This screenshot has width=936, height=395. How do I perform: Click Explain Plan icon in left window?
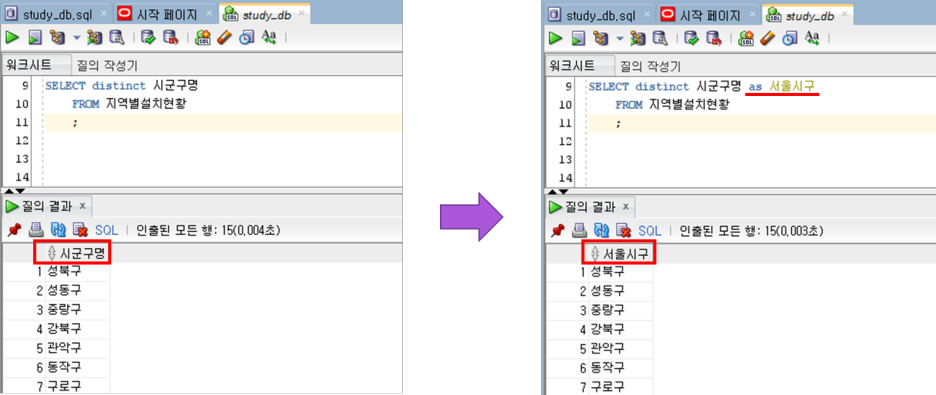[x=57, y=38]
